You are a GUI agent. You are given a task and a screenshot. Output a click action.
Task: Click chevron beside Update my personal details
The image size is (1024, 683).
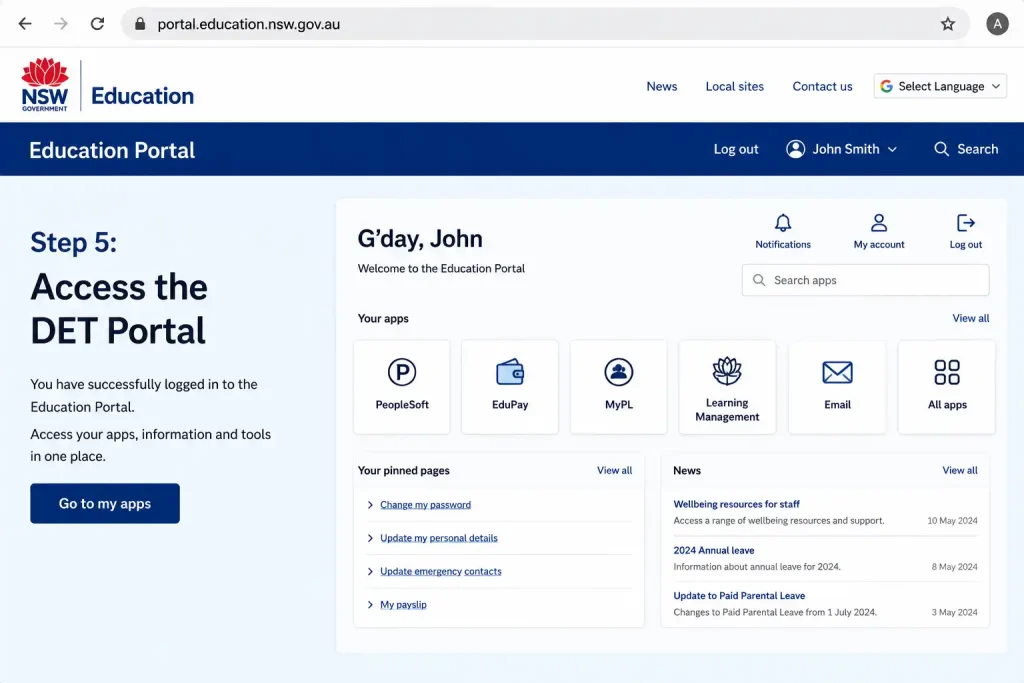point(370,538)
